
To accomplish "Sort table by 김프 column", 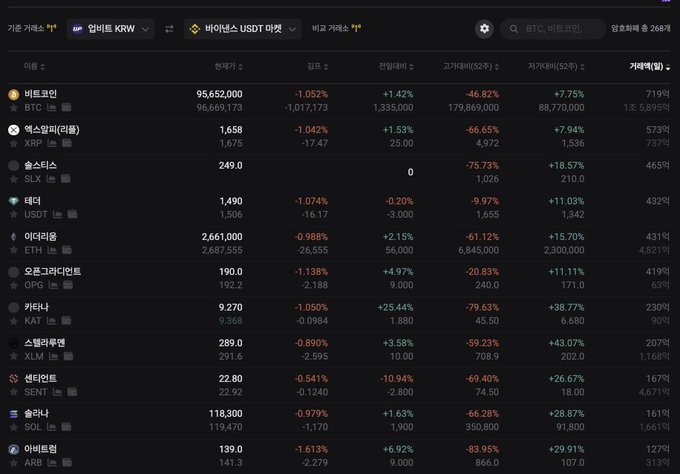I will pyautogui.click(x=317, y=66).
